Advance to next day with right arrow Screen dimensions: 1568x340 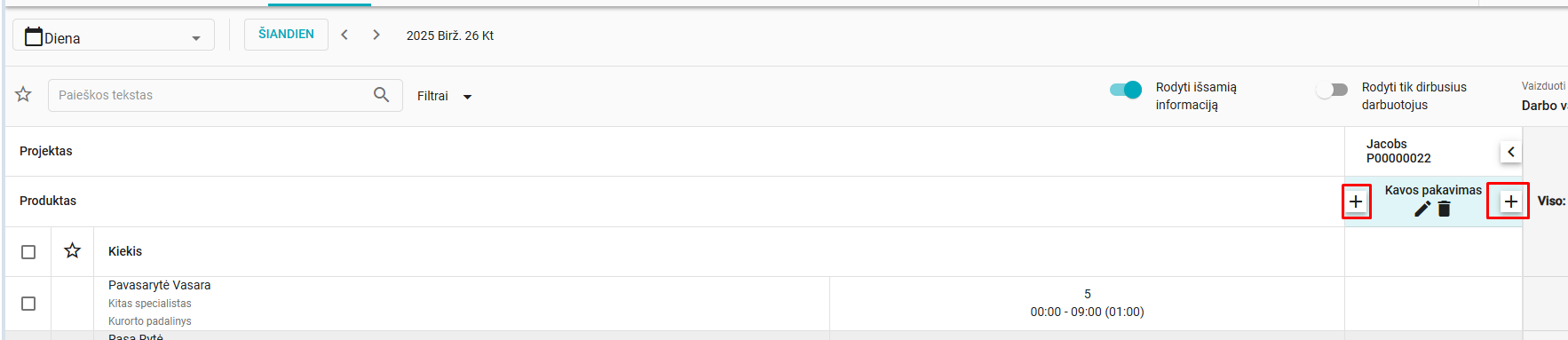(x=376, y=35)
